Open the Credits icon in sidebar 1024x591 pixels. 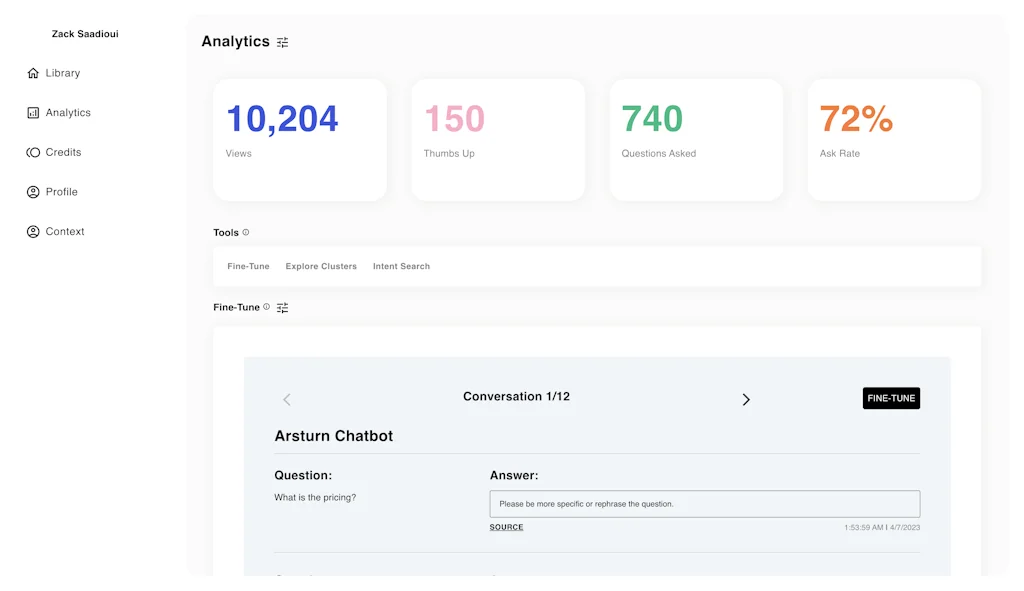point(31,152)
